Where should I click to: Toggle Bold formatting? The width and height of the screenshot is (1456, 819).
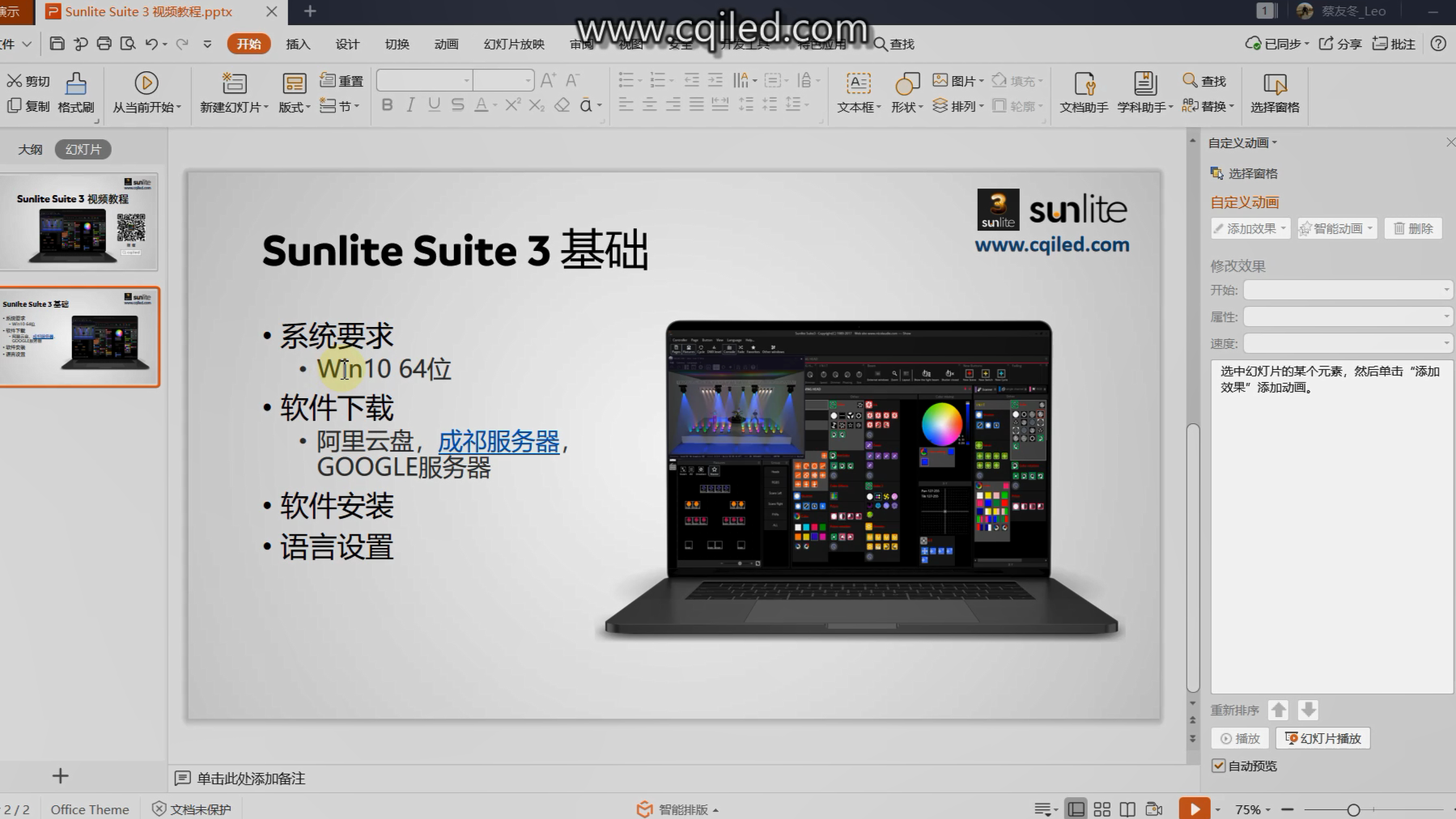tap(387, 105)
